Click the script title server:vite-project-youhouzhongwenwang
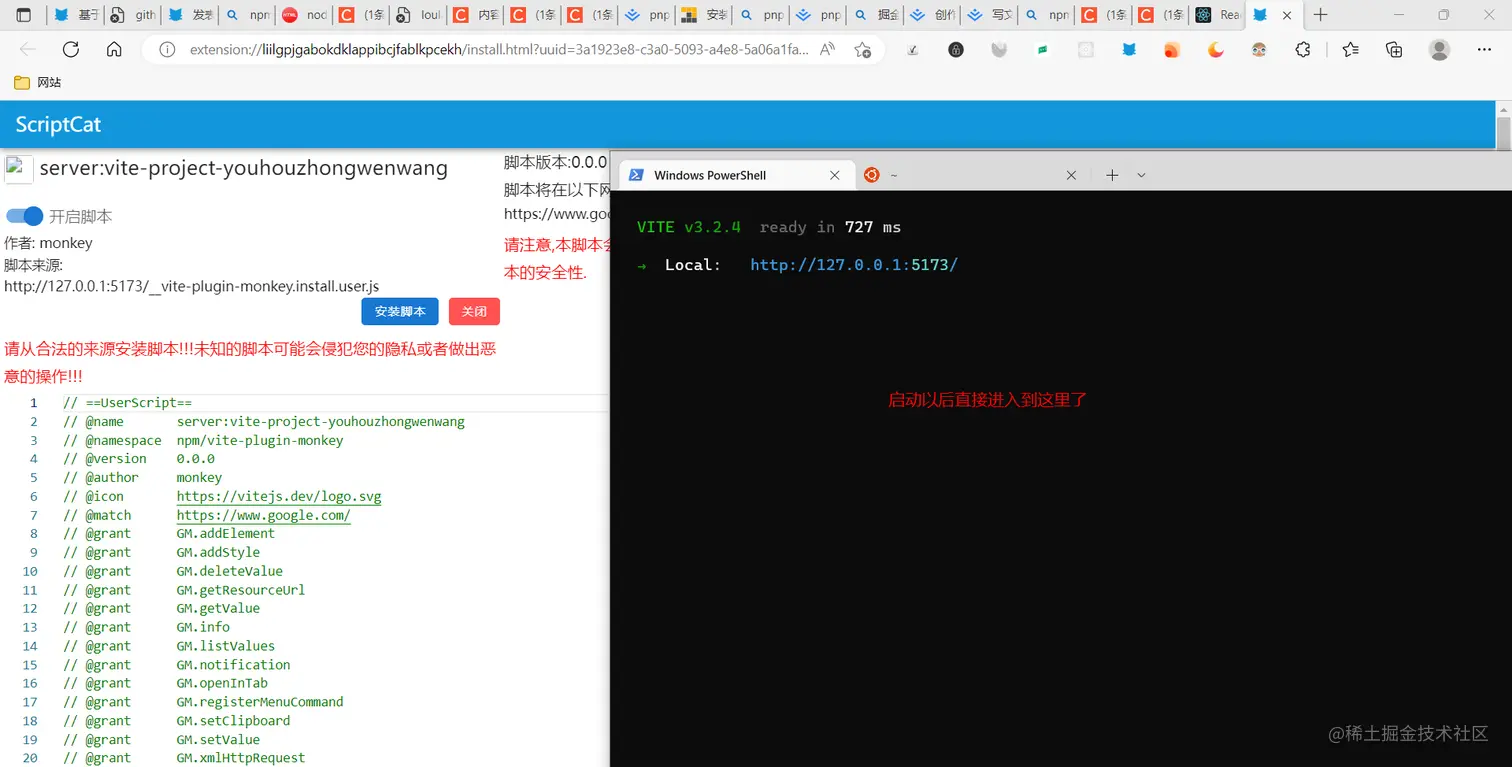 tap(244, 168)
